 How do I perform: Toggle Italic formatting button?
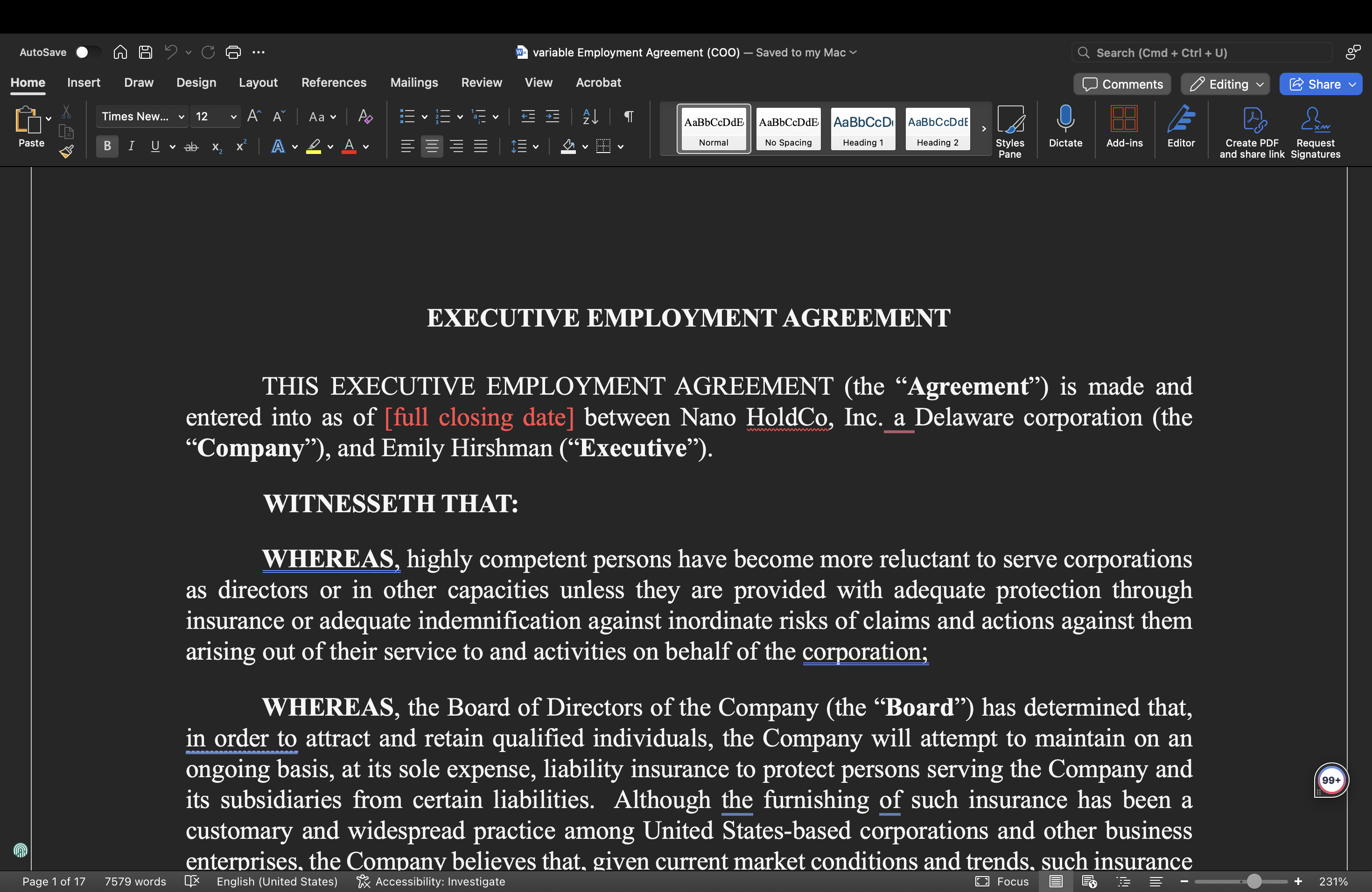[132, 146]
